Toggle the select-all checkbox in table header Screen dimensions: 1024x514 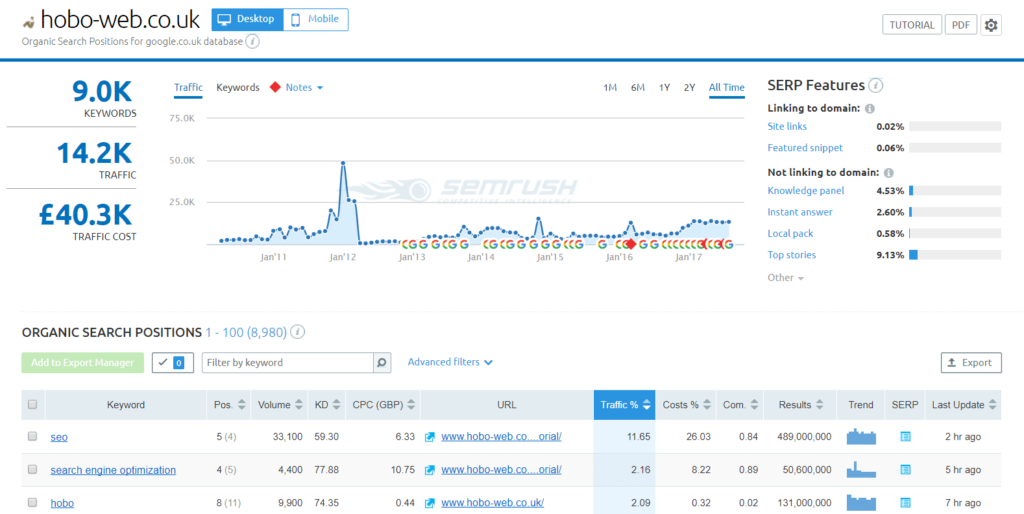33,405
